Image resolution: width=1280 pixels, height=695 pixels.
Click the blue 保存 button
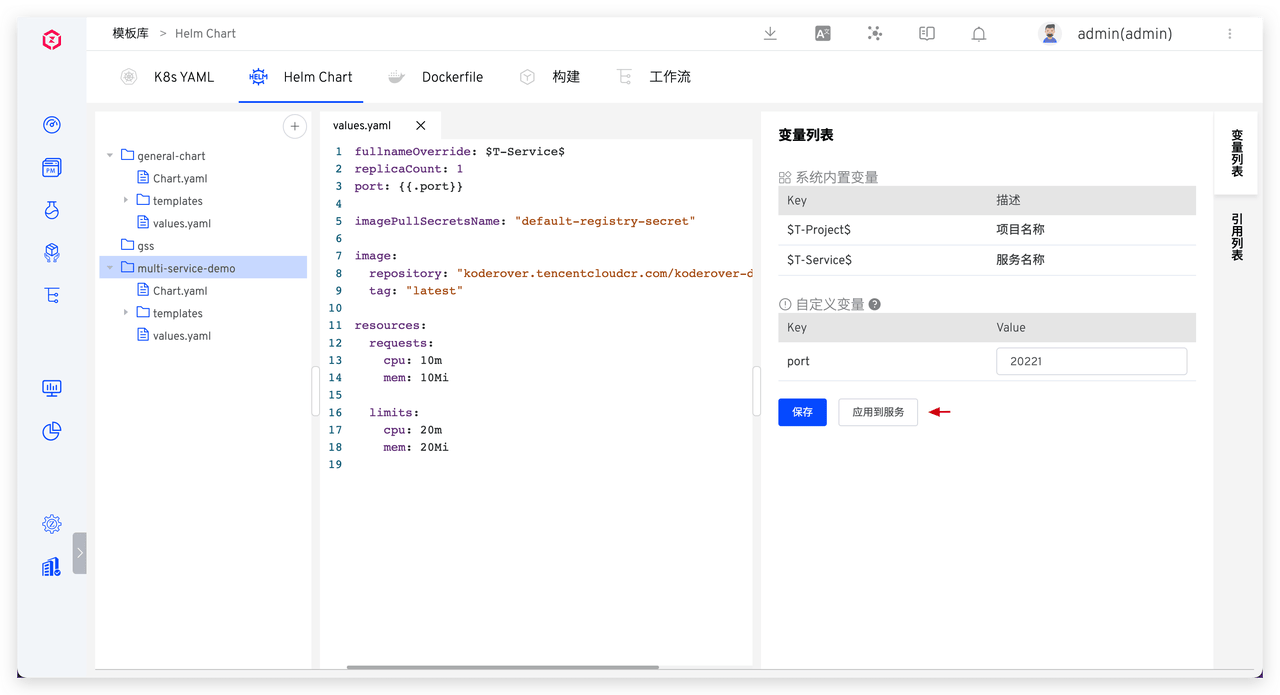coord(802,412)
